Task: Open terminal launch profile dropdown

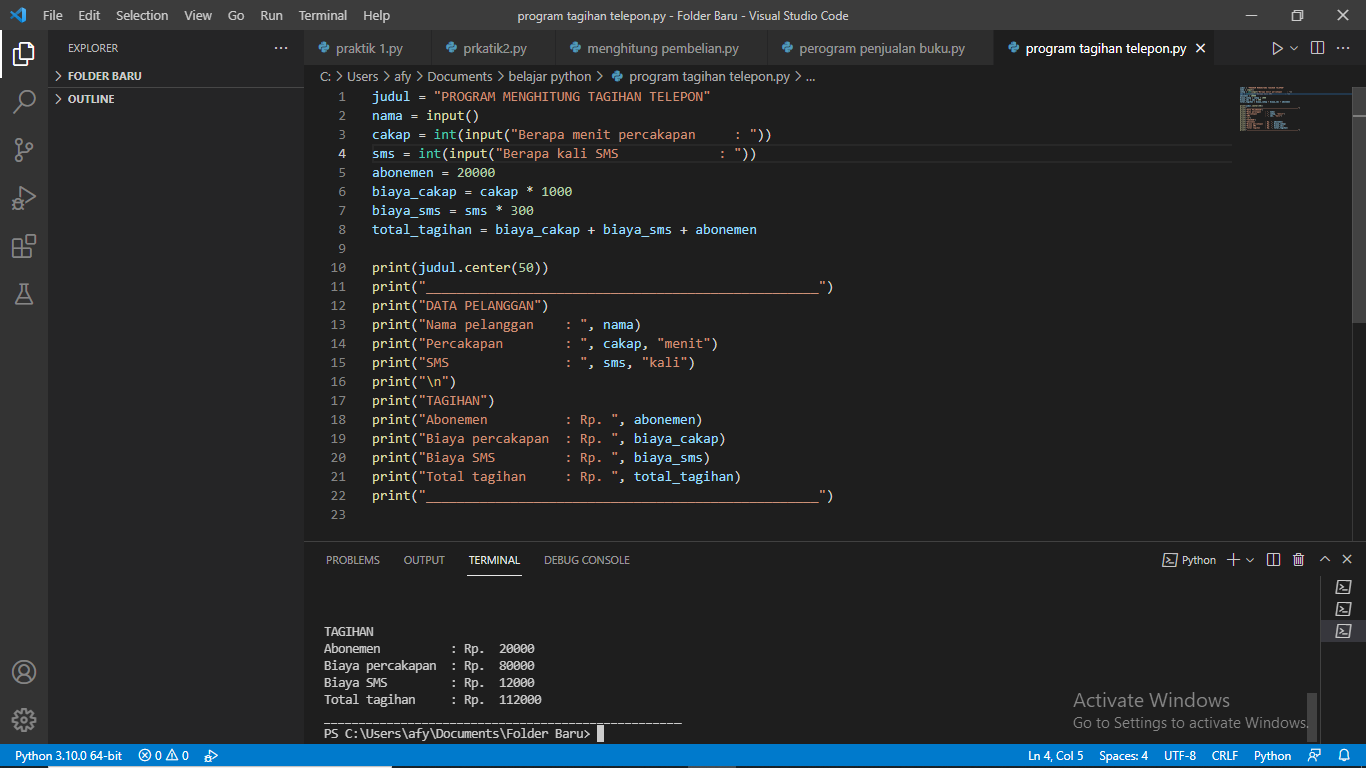Action: pyautogui.click(x=1250, y=560)
